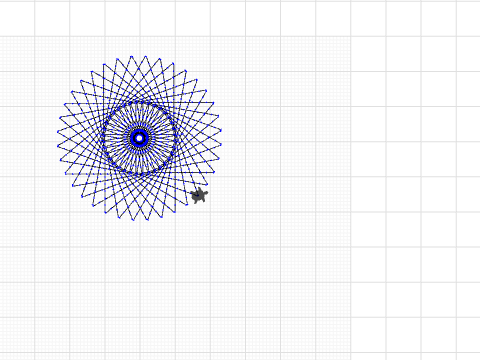Click top-right corner of fine grid area
This screenshot has height=360, width=480.
coord(350,37)
